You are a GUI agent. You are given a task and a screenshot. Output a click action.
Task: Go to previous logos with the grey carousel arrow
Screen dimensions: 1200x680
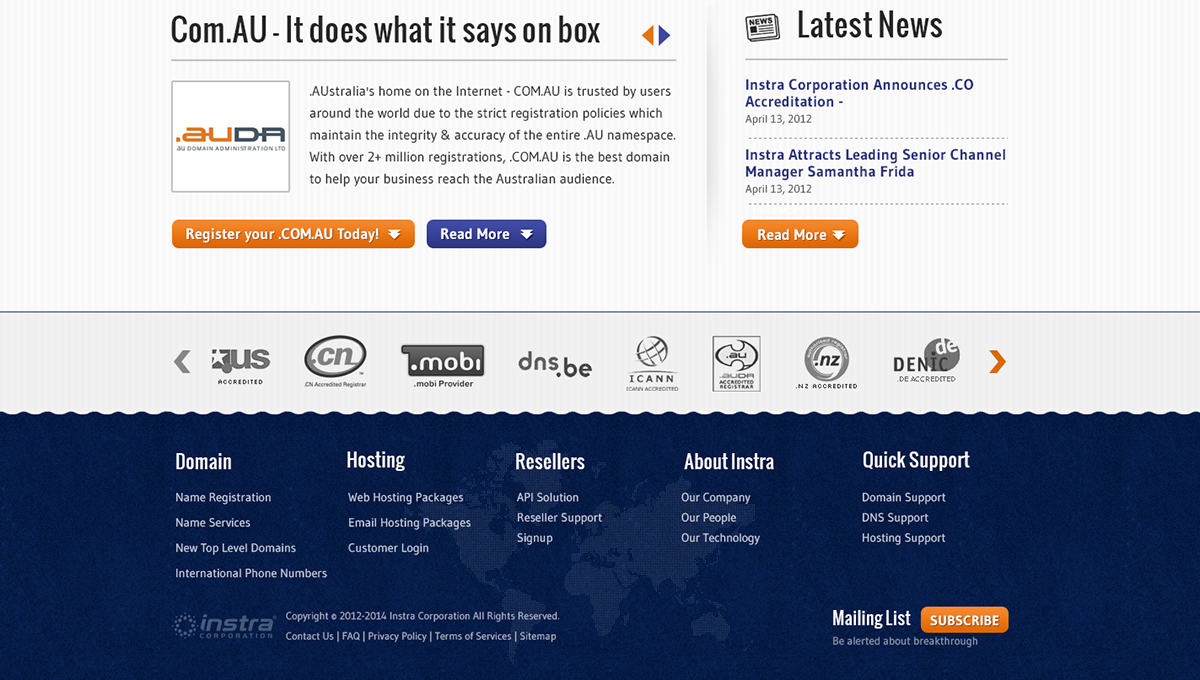point(182,361)
